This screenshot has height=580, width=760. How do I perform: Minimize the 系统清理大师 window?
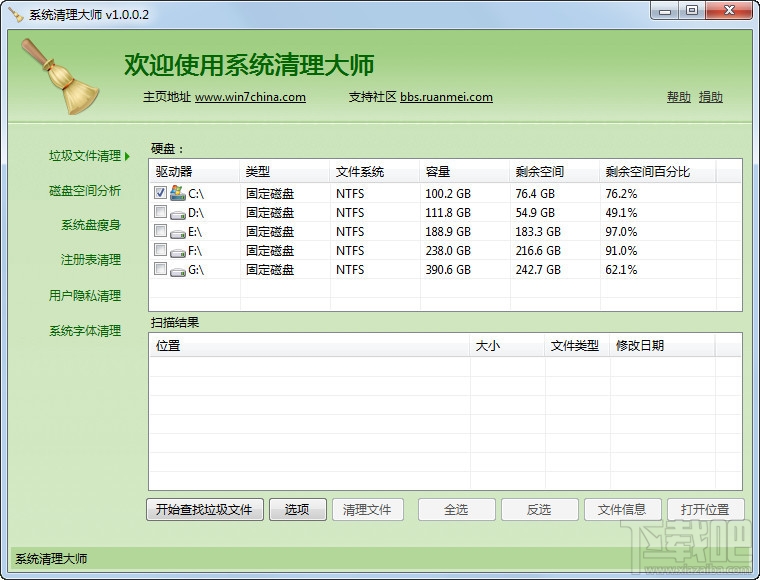[x=665, y=11]
